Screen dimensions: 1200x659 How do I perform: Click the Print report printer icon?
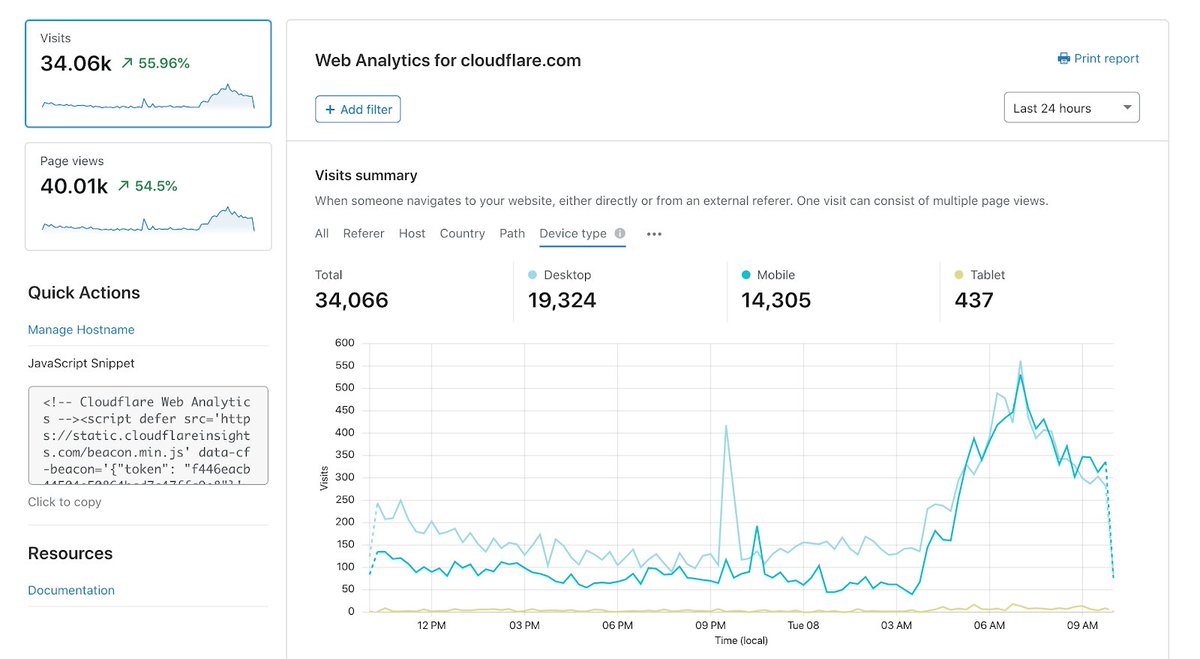coord(1063,58)
